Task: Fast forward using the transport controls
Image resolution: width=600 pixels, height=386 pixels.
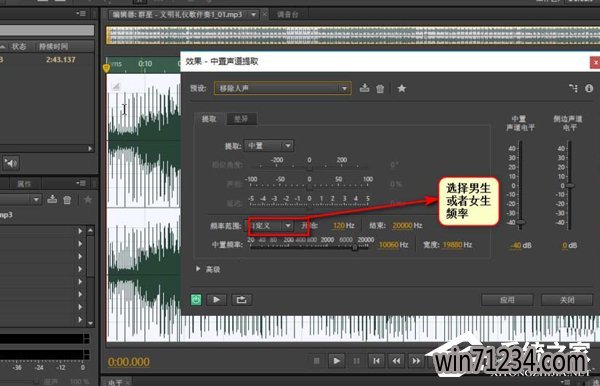Action: (x=416, y=361)
